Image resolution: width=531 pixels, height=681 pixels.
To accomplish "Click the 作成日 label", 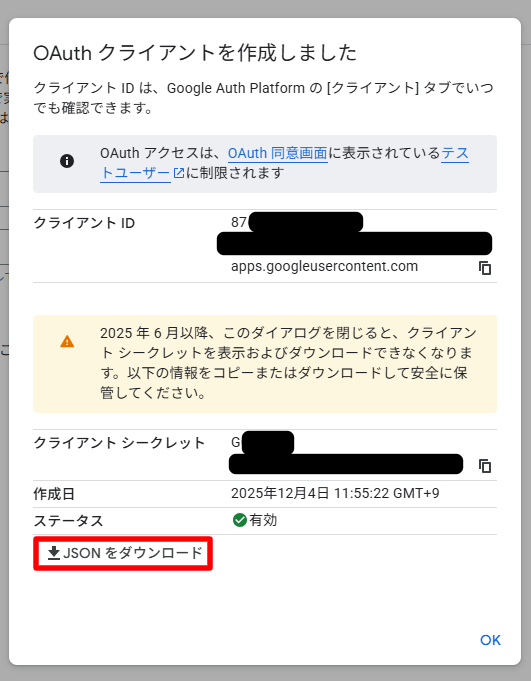I will 54,494.
